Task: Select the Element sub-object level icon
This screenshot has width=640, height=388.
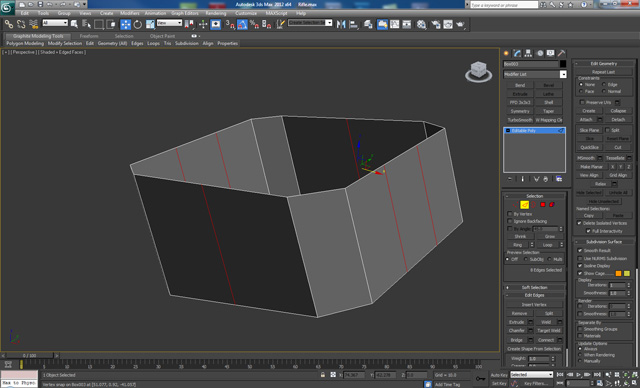Action: pyautogui.click(x=552, y=205)
